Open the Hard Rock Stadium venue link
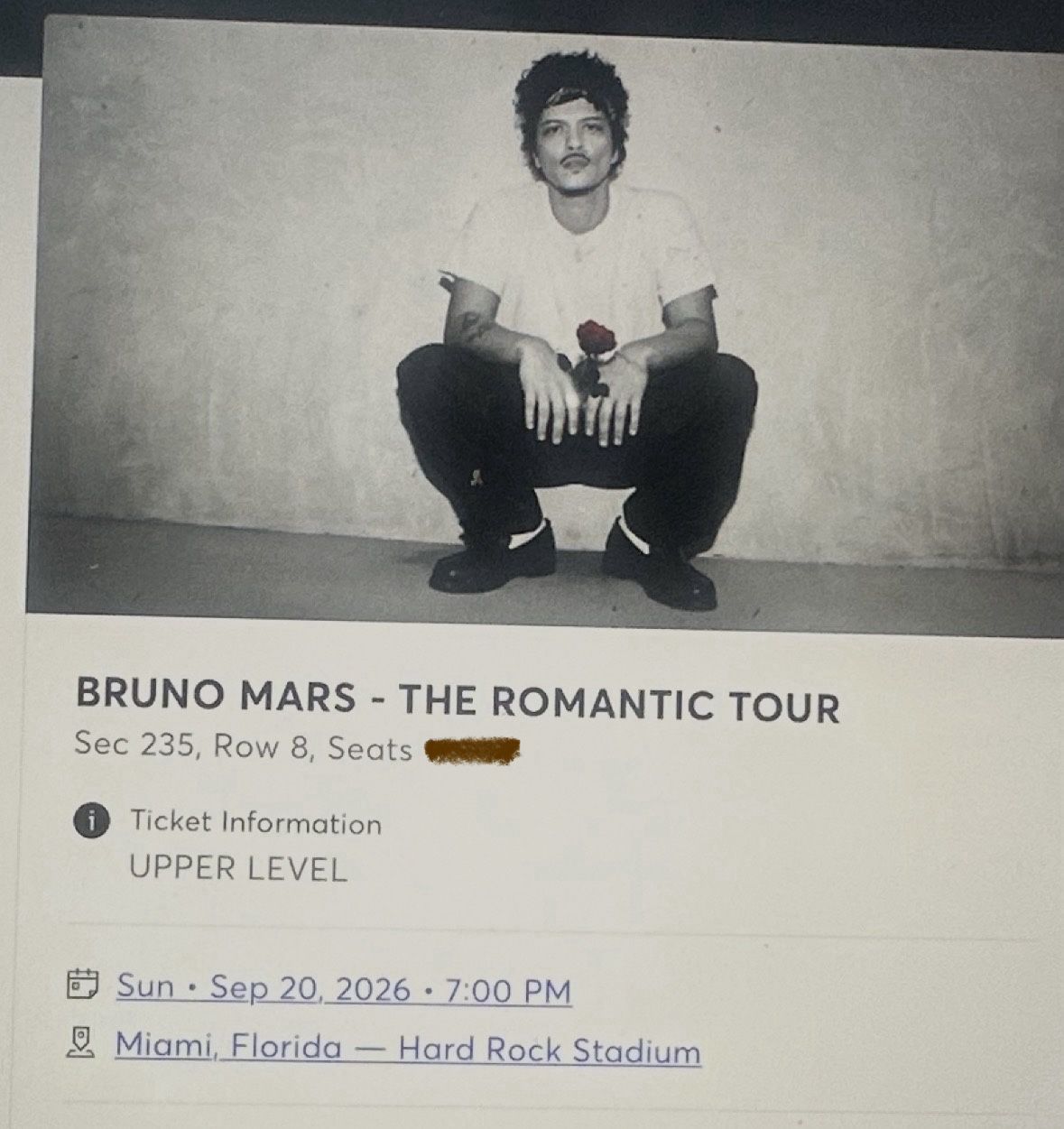The width and height of the screenshot is (1064, 1129). click(550, 1050)
